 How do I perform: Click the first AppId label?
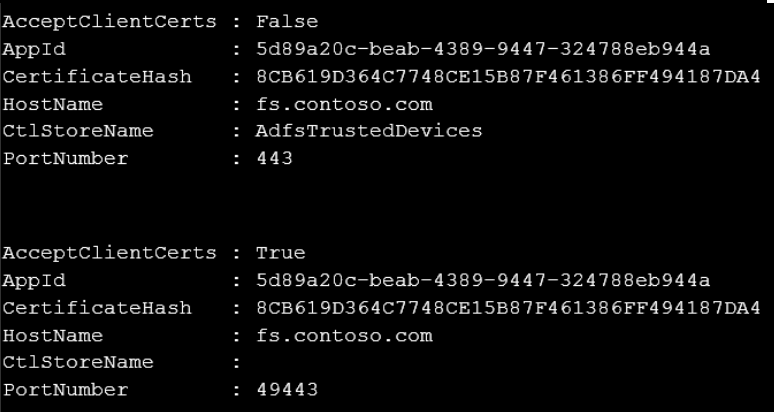(34, 50)
